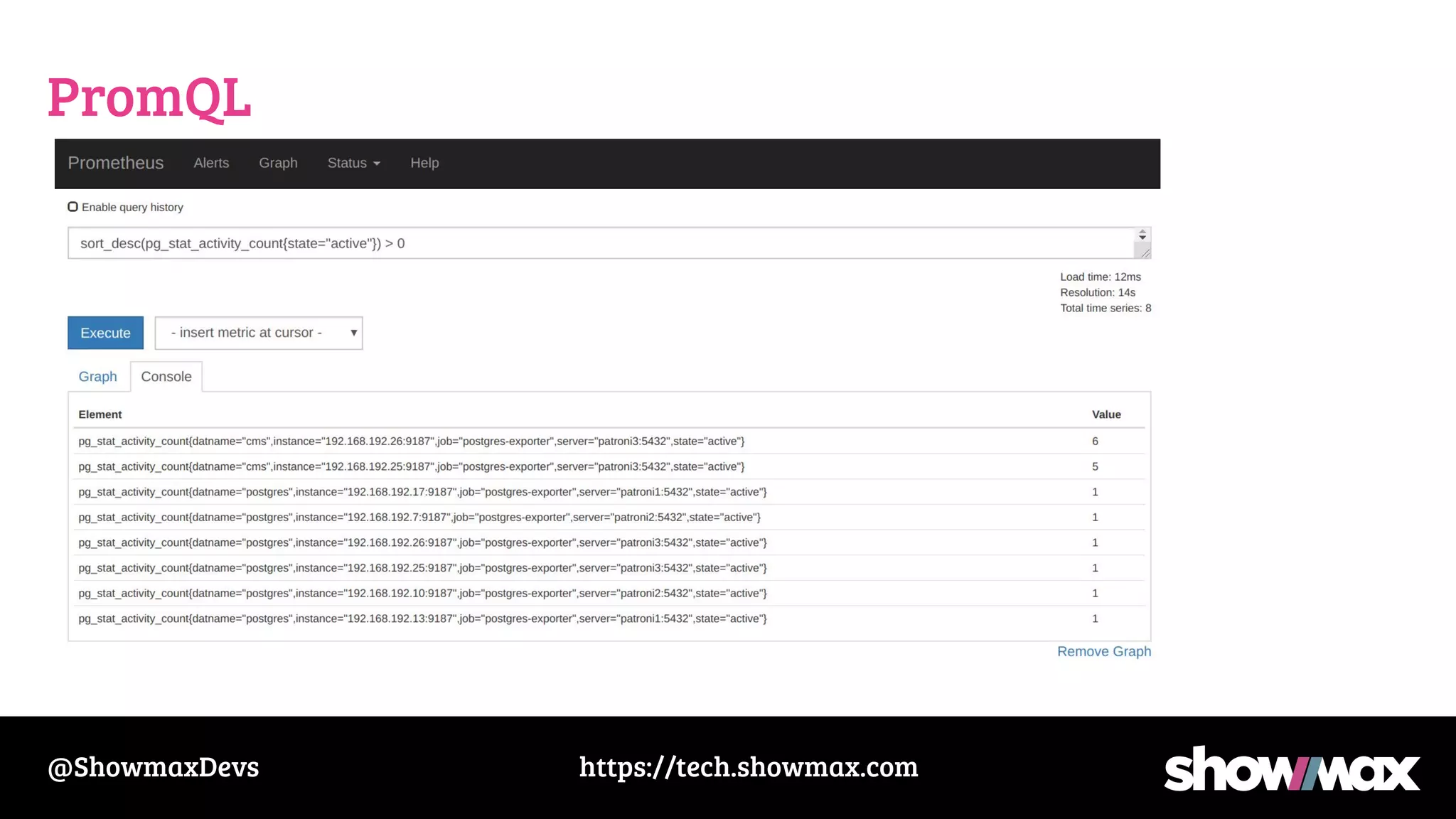Select postgres row with instance 192.168.192.25:9187
Viewport: 1456px width, 819px height.
click(609, 568)
